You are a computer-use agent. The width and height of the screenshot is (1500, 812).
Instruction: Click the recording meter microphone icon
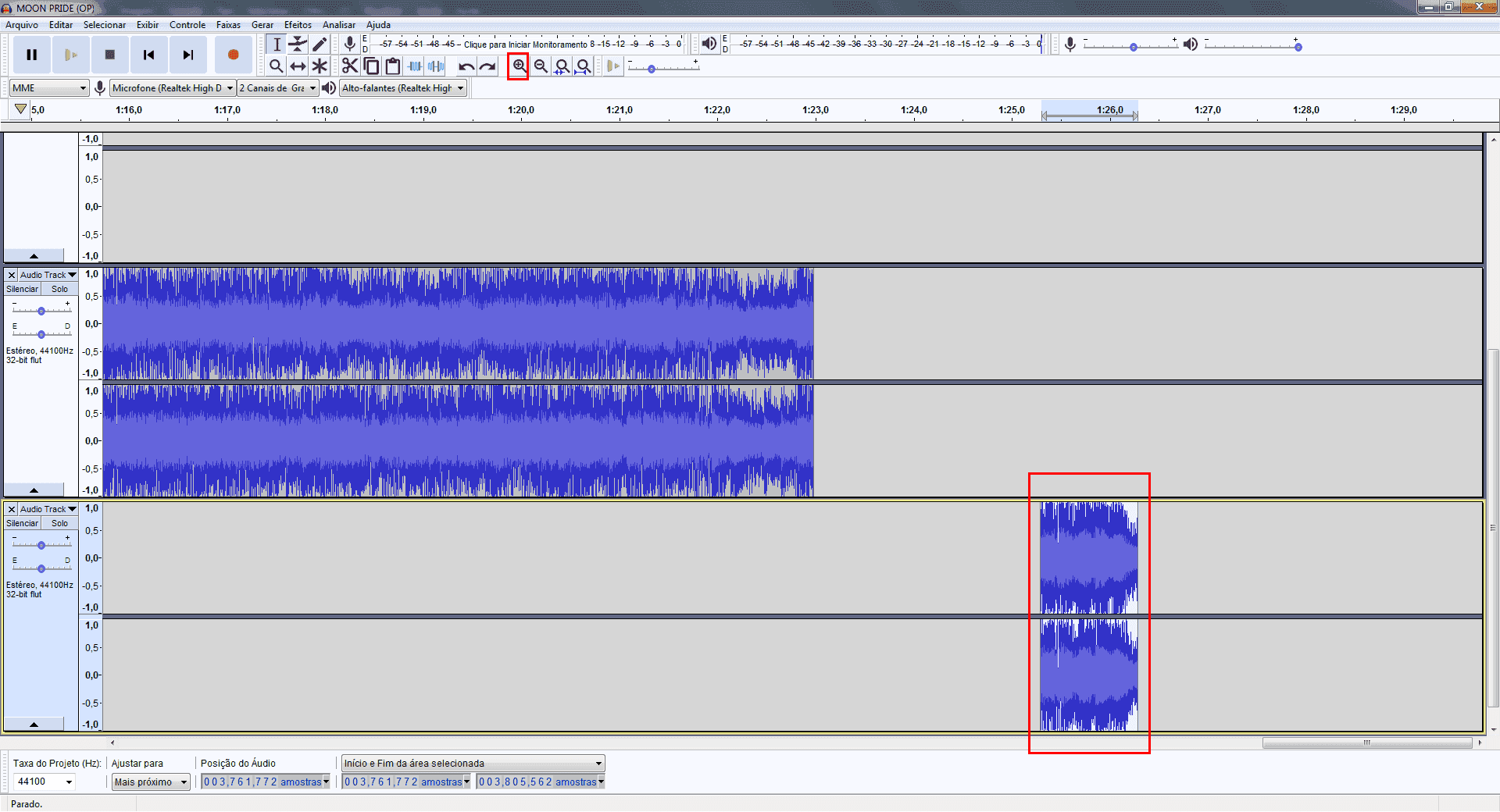point(350,45)
